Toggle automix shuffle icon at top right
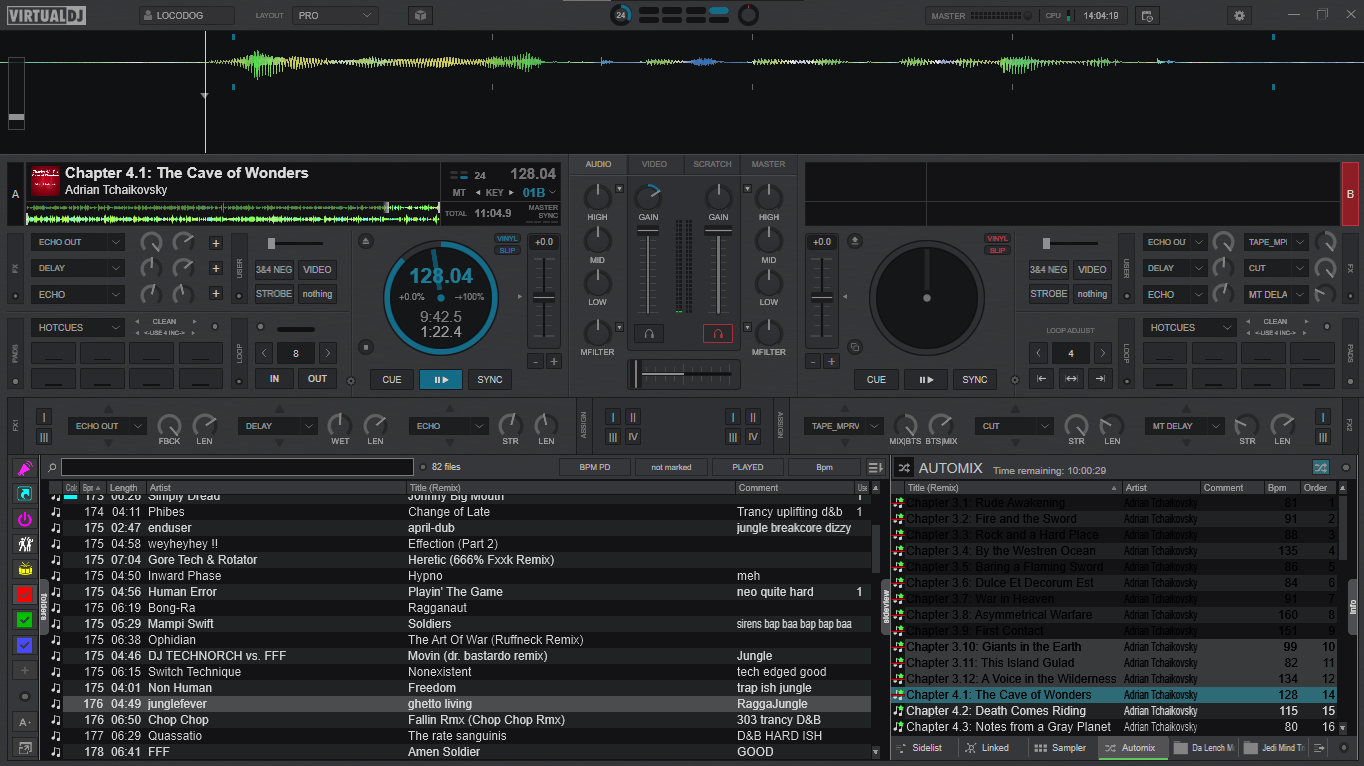1364x766 pixels. [x=1320, y=467]
